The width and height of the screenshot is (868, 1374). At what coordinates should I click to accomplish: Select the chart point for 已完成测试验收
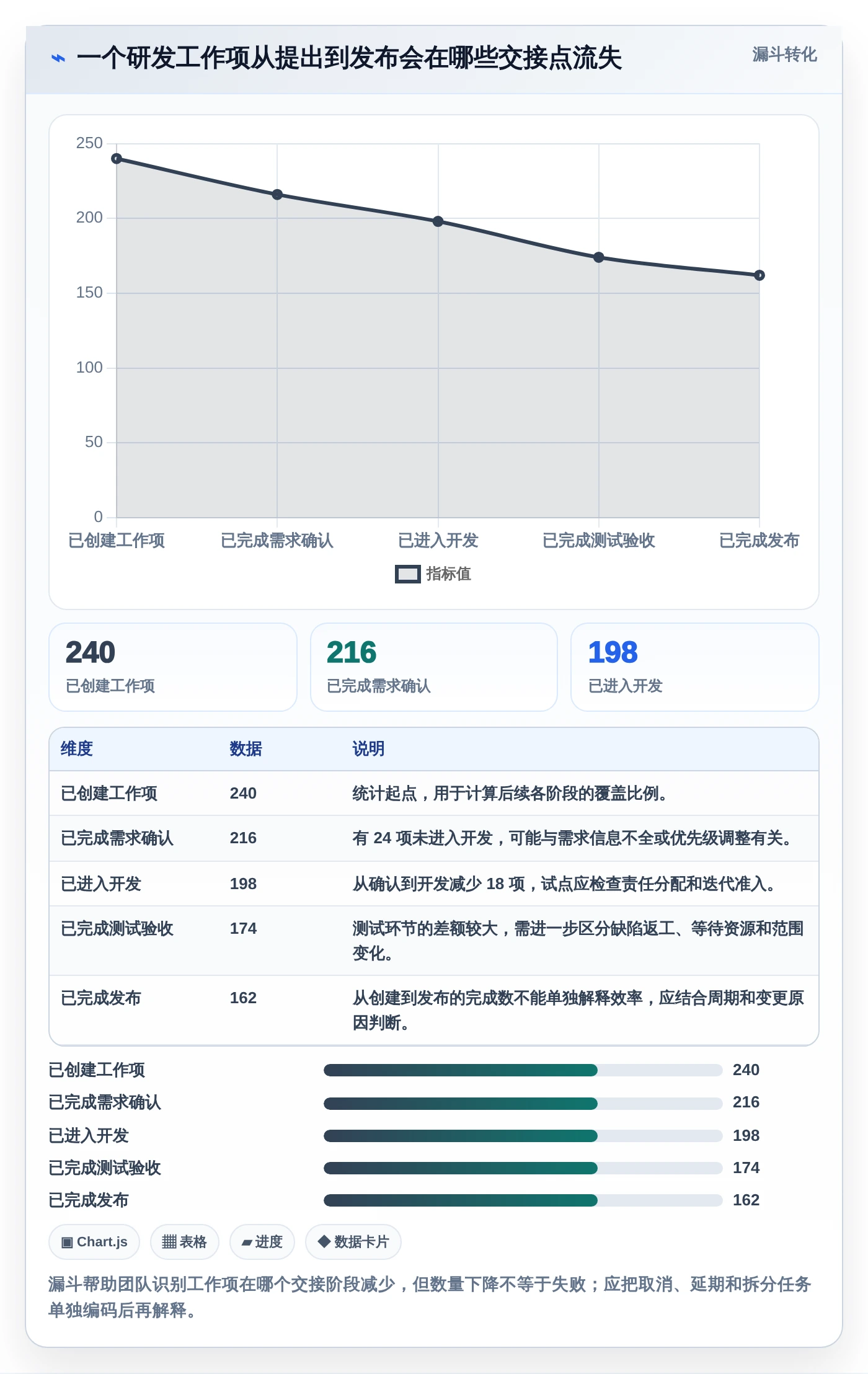coord(598,257)
